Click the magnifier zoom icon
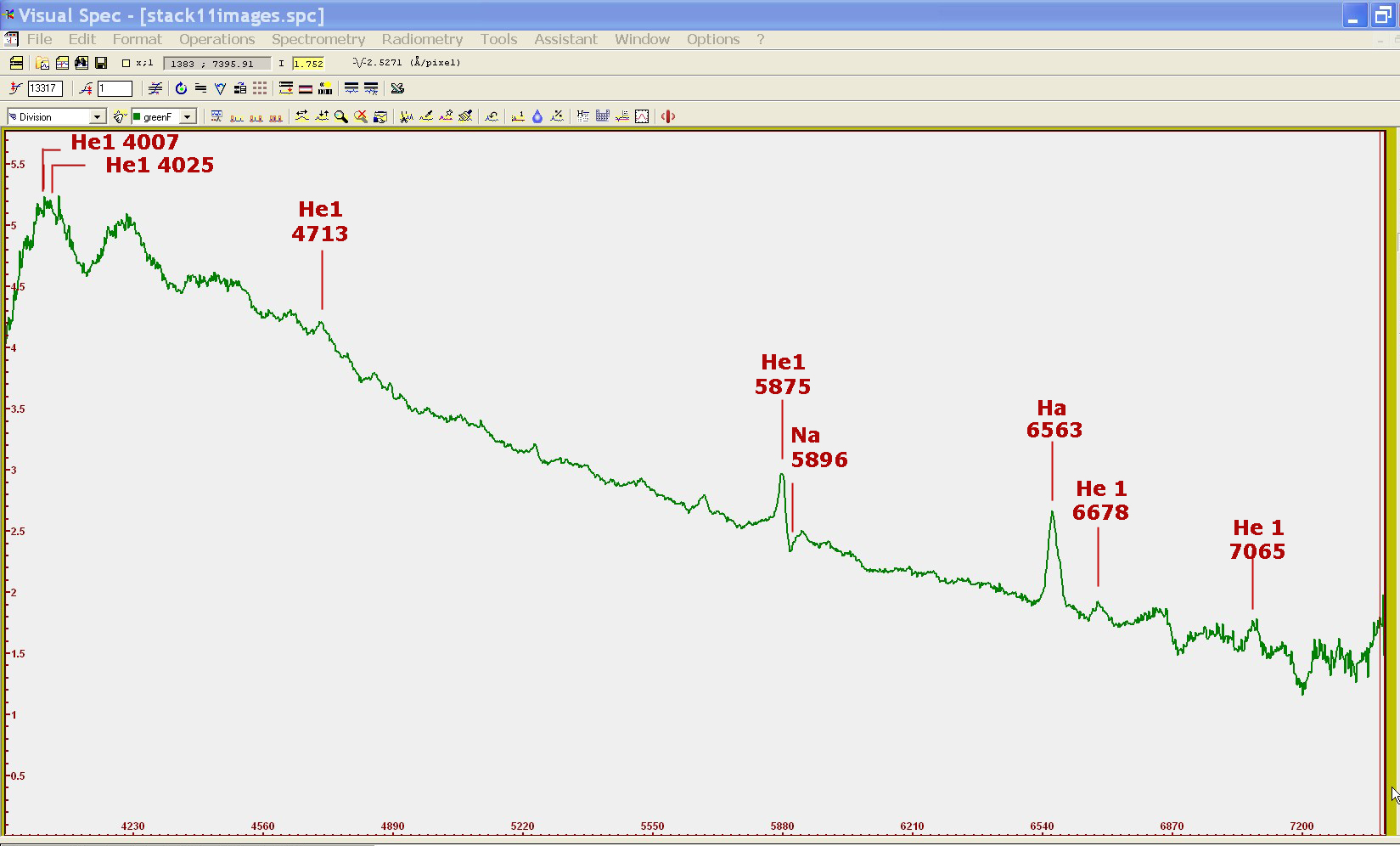This screenshot has width=1400, height=846. 341,116
